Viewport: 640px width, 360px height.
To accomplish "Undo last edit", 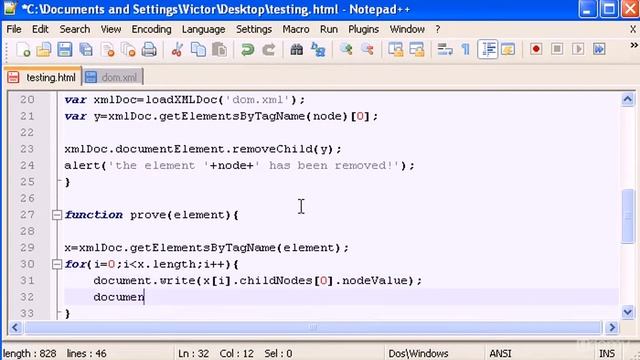I will tap(247, 50).
